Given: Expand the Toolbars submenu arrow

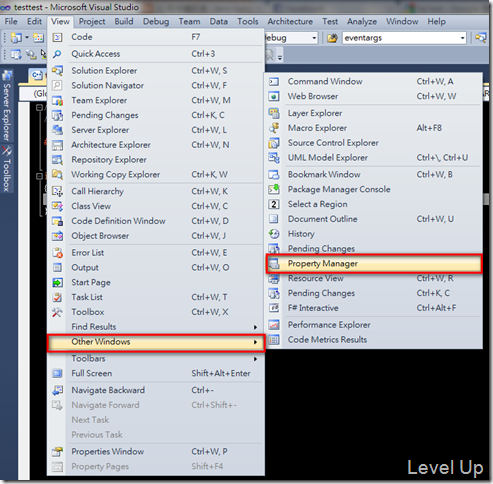Looking at the screenshot, I should [x=255, y=359].
